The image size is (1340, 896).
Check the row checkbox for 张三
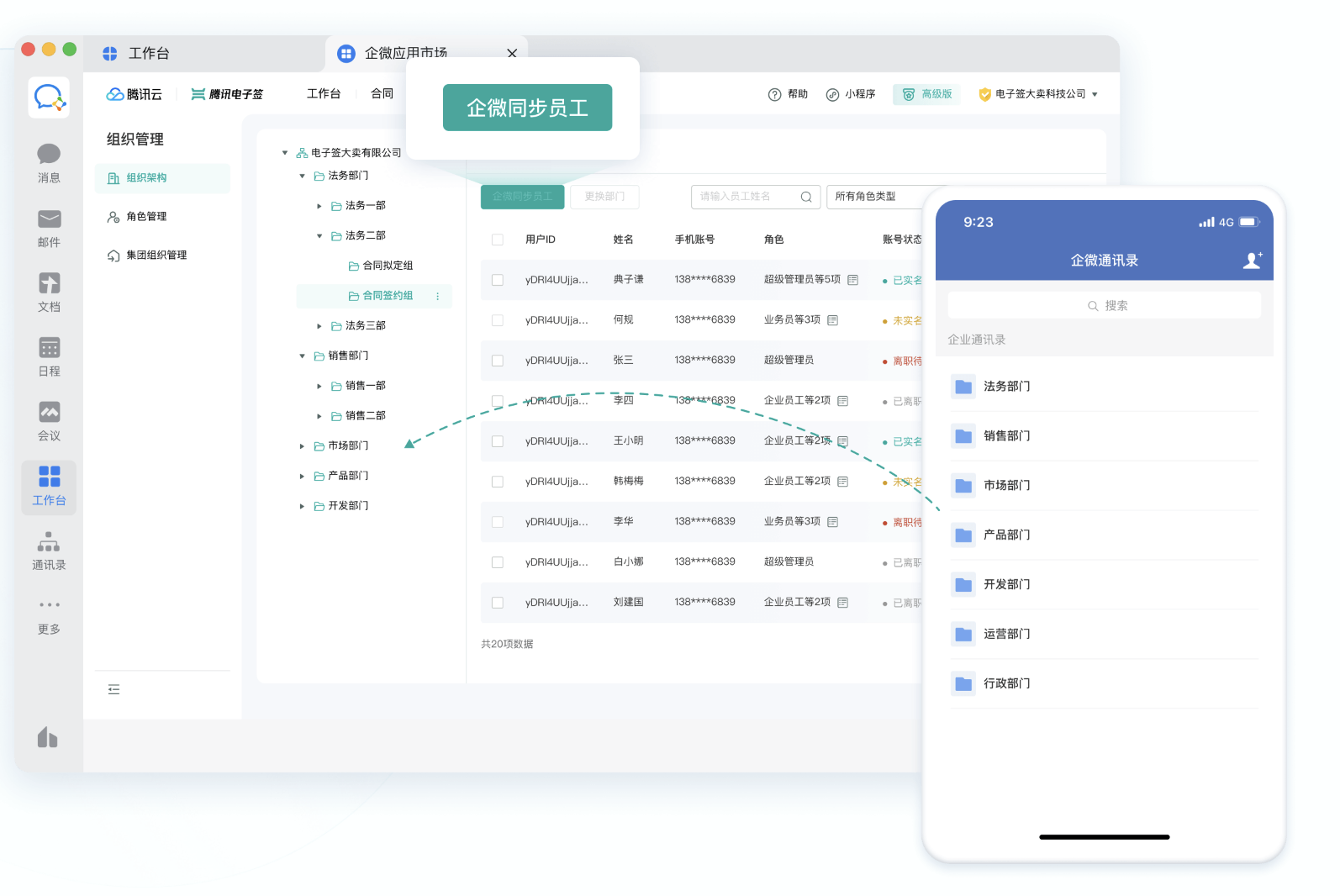pyautogui.click(x=498, y=361)
